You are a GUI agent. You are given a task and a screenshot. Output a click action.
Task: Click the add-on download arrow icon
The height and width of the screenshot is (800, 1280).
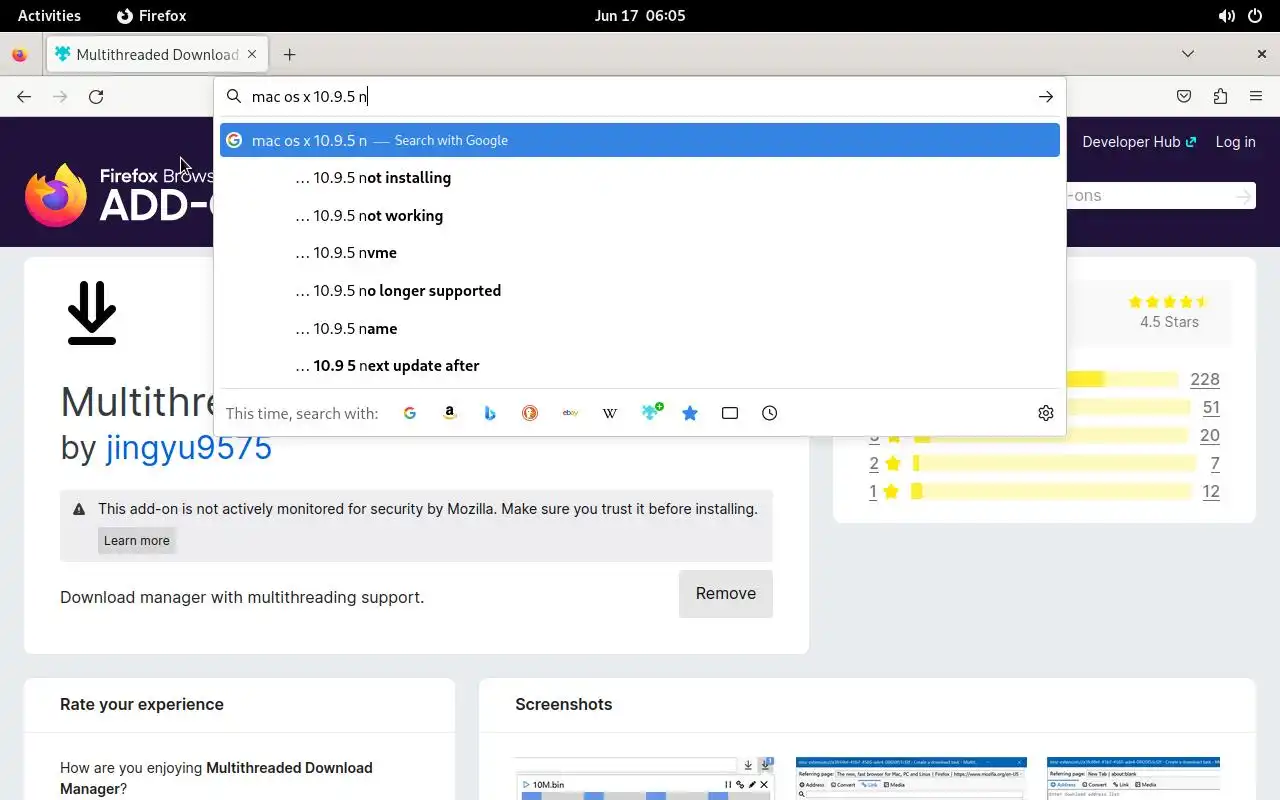[x=92, y=313]
